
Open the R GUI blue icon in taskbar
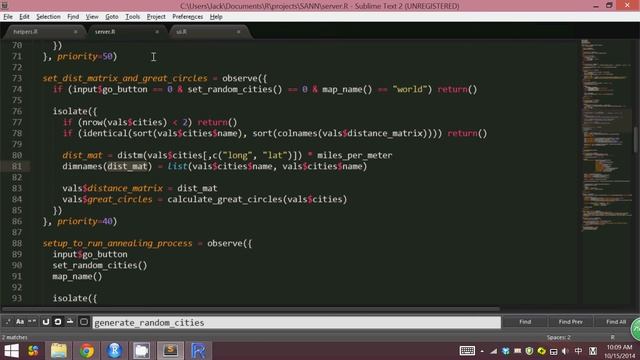114,351
